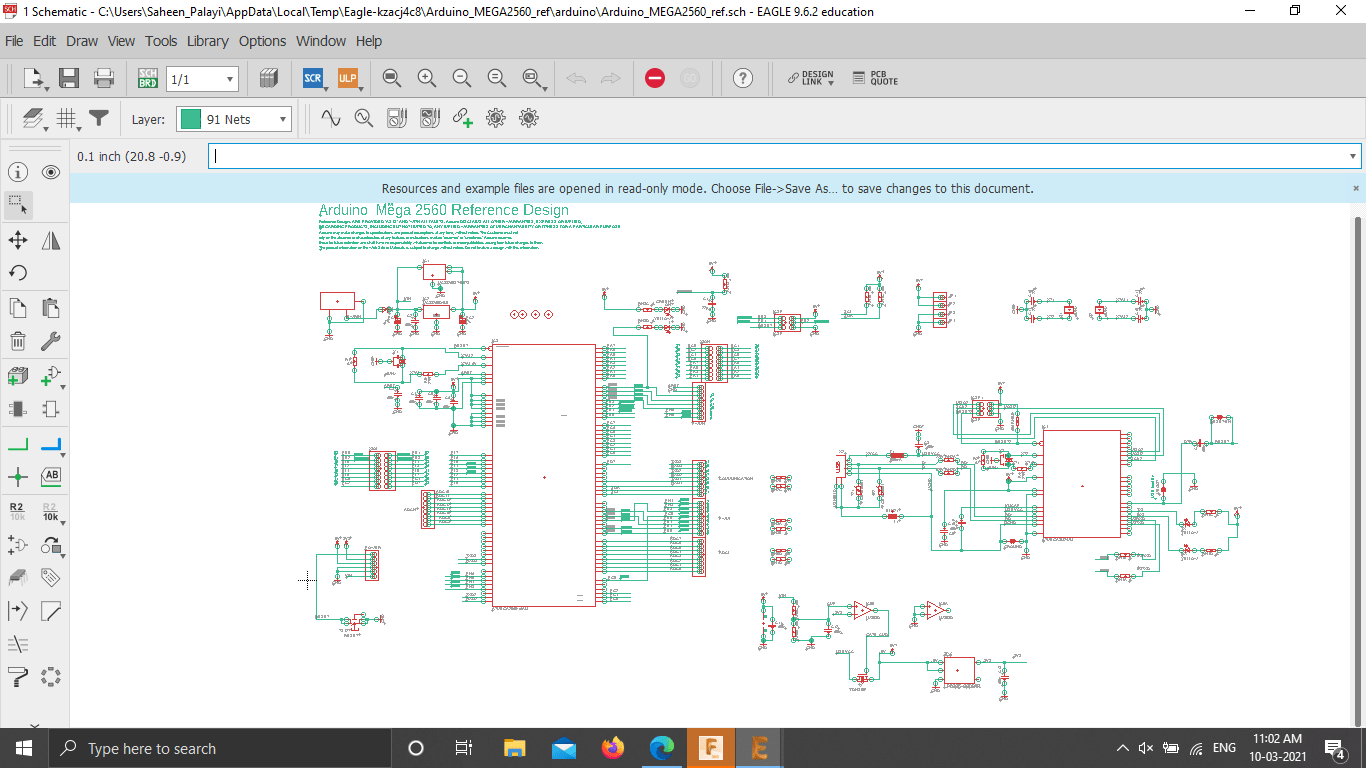
Task: Open Firefox from the taskbar
Action: (612, 748)
